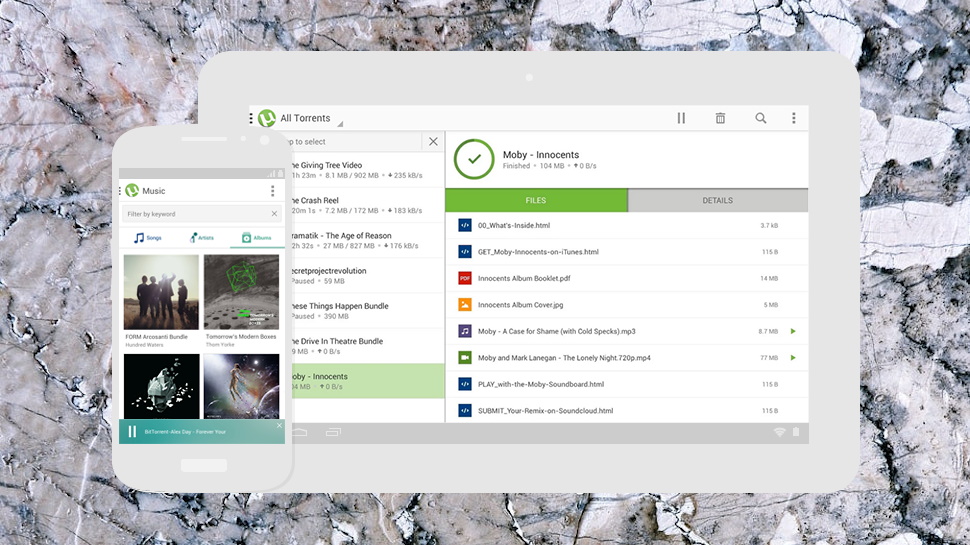Click the image icon of Innocents Album Cover.jpg
This screenshot has width=970, height=545.
(465, 305)
